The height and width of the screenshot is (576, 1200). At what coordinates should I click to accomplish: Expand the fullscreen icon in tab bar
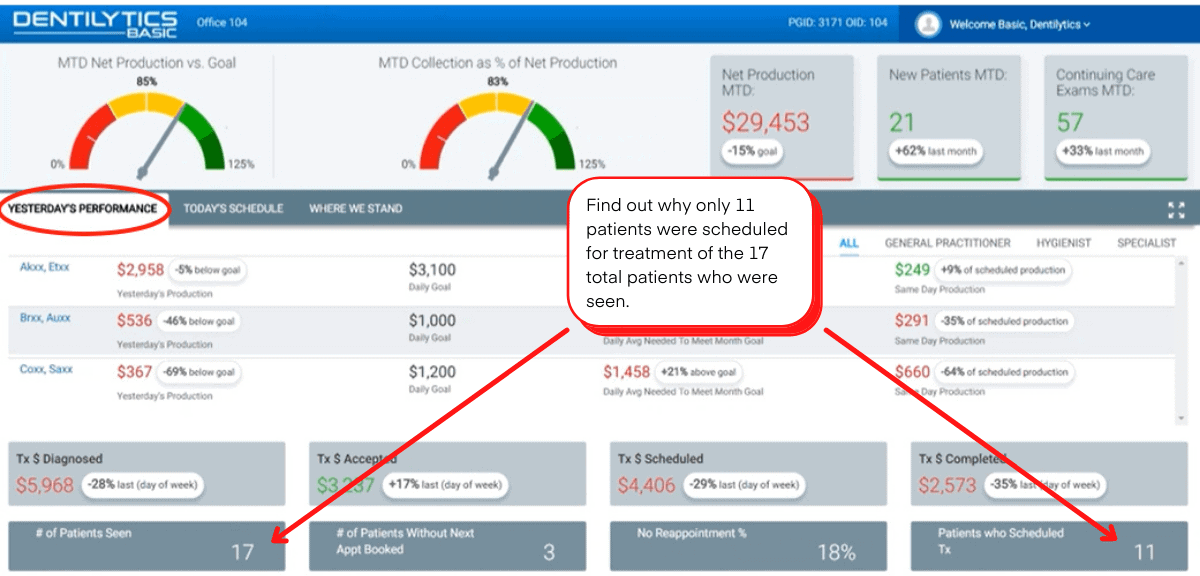pyautogui.click(x=1176, y=209)
